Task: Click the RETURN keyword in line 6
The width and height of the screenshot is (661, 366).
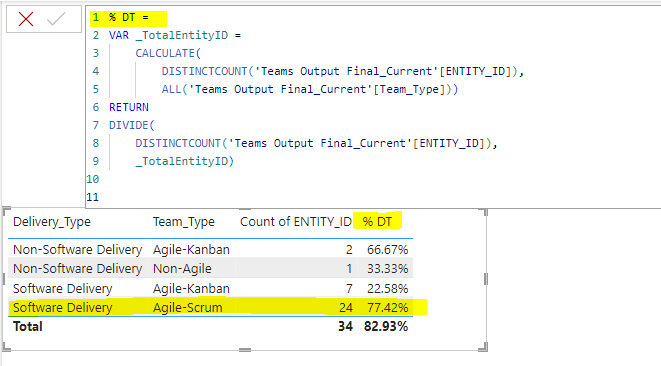Action: pos(129,107)
